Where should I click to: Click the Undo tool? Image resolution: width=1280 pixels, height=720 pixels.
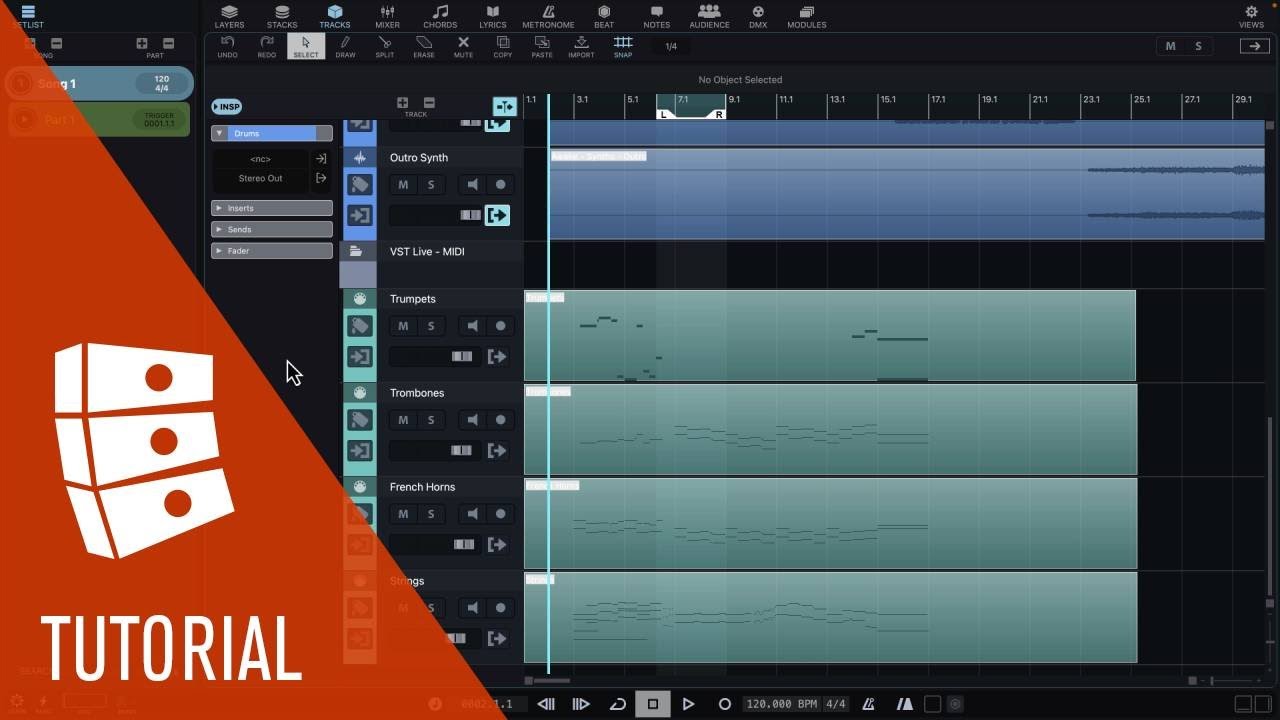(227, 46)
